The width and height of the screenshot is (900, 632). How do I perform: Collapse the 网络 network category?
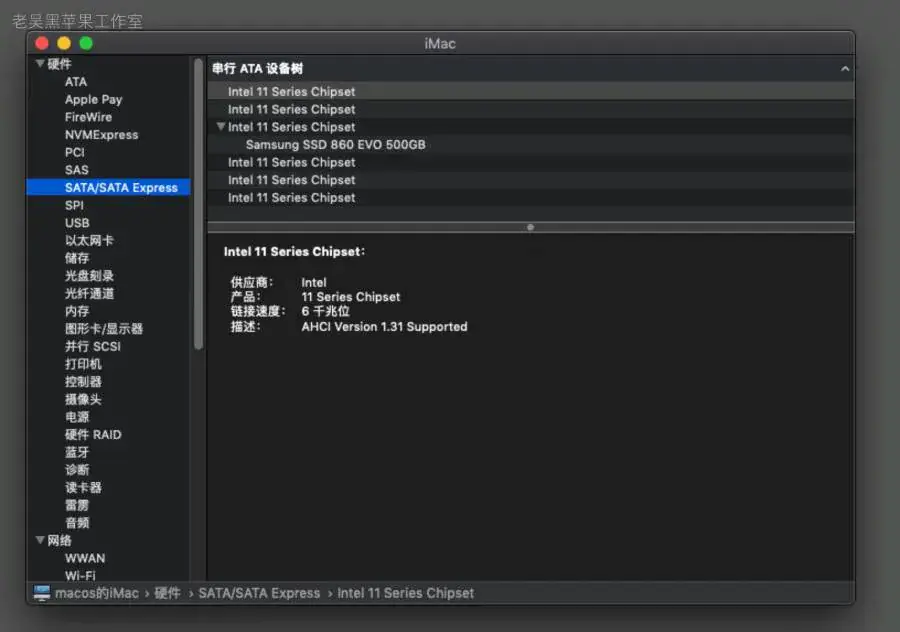tap(40, 540)
